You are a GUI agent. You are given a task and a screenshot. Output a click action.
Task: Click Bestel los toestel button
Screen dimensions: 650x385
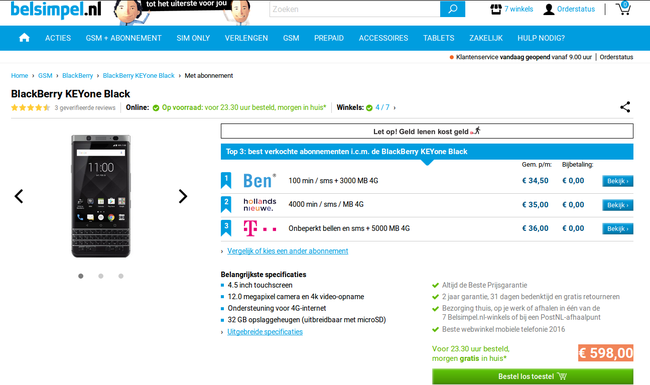coord(533,376)
